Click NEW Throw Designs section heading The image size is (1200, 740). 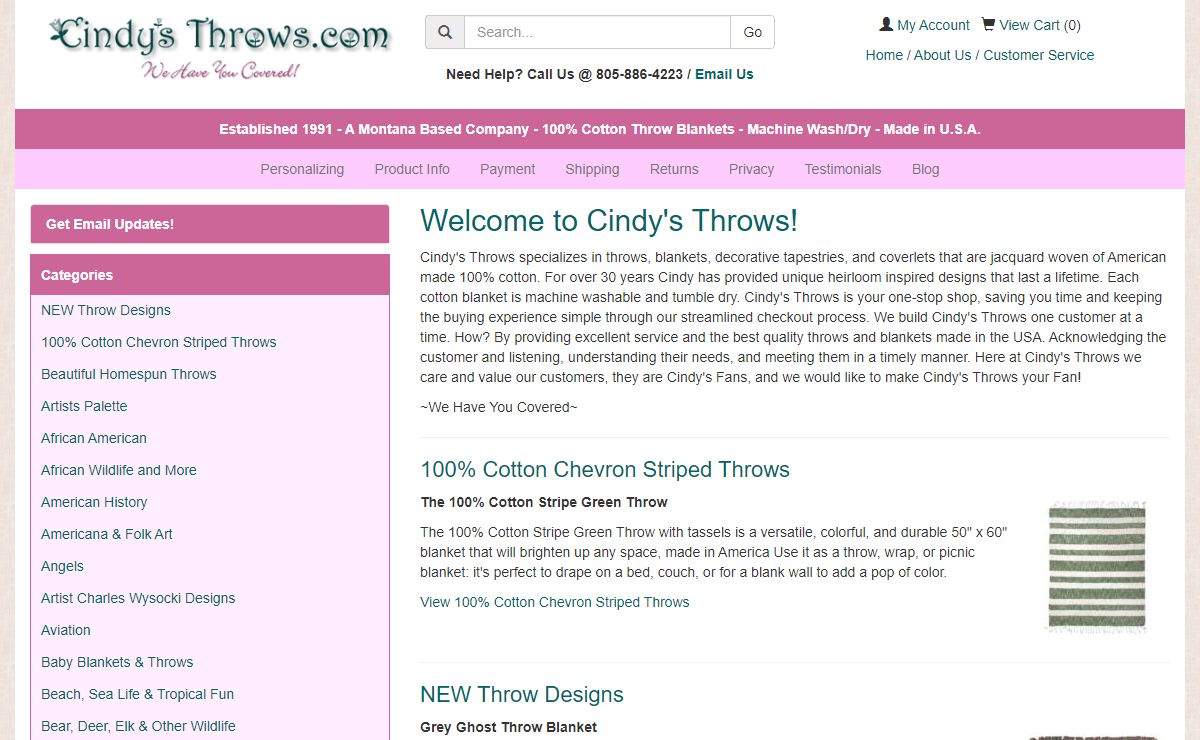(522, 695)
